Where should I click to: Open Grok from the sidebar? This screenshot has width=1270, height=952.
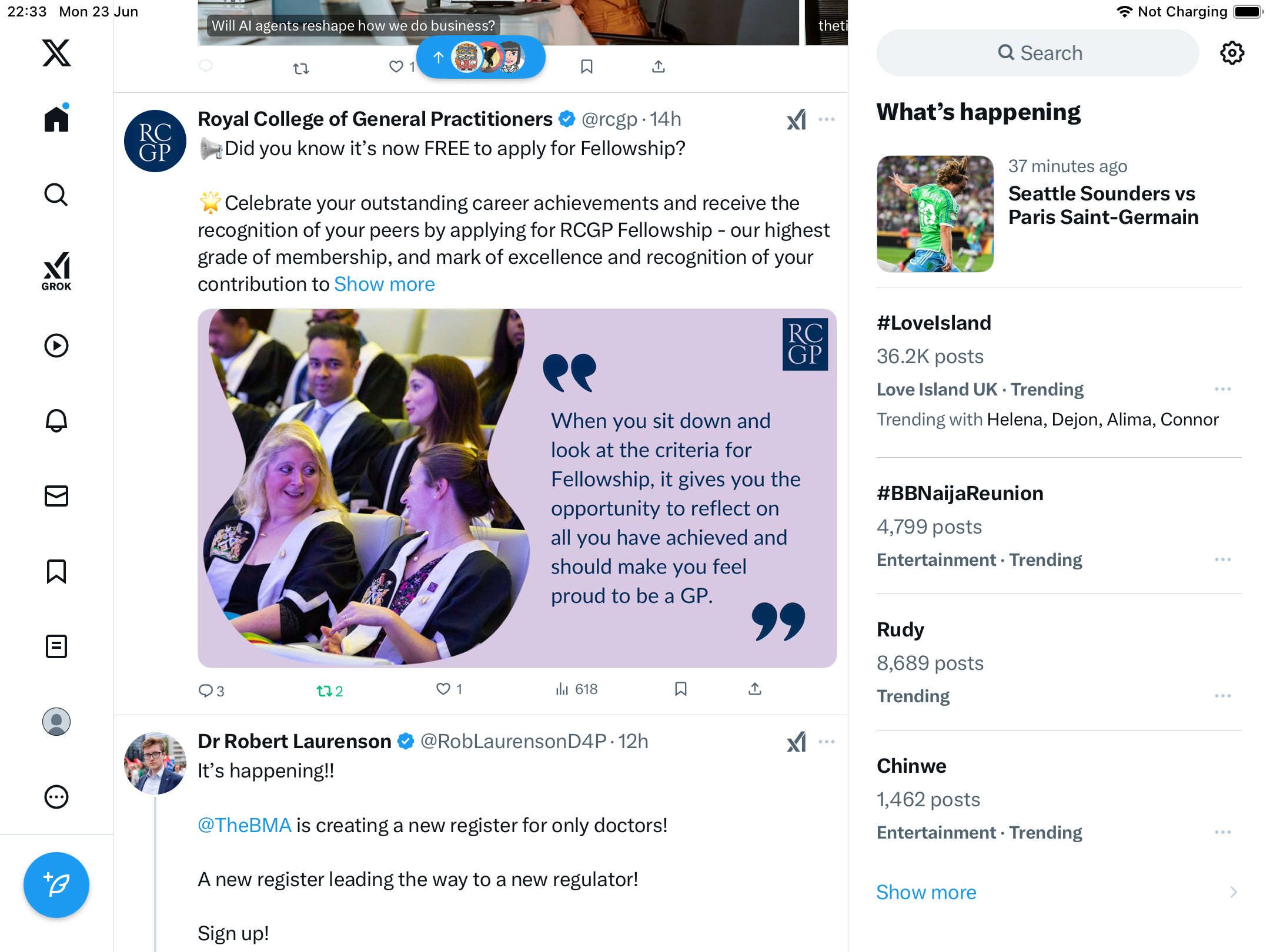pyautogui.click(x=56, y=271)
